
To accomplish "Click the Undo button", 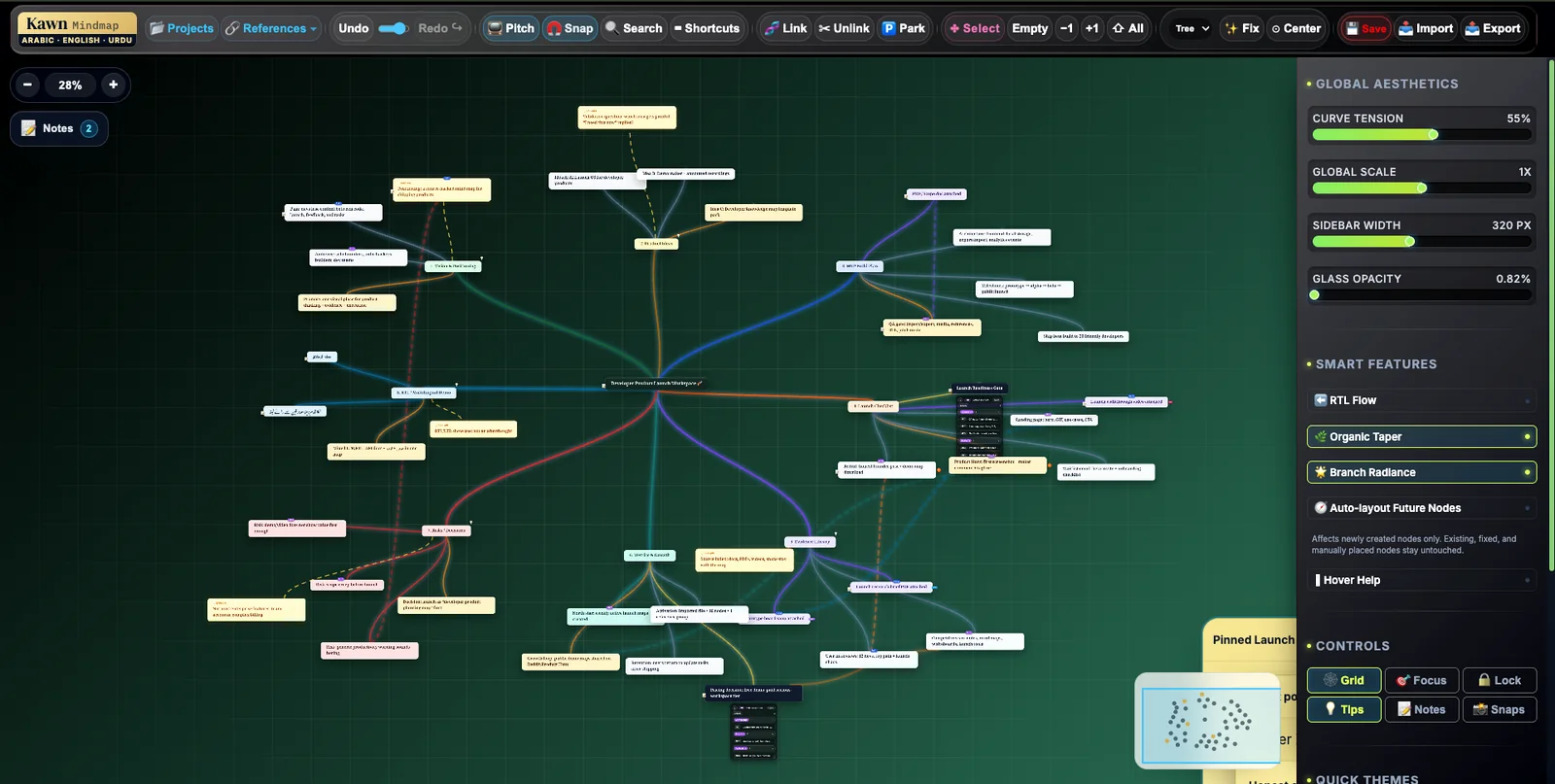I will (x=354, y=28).
